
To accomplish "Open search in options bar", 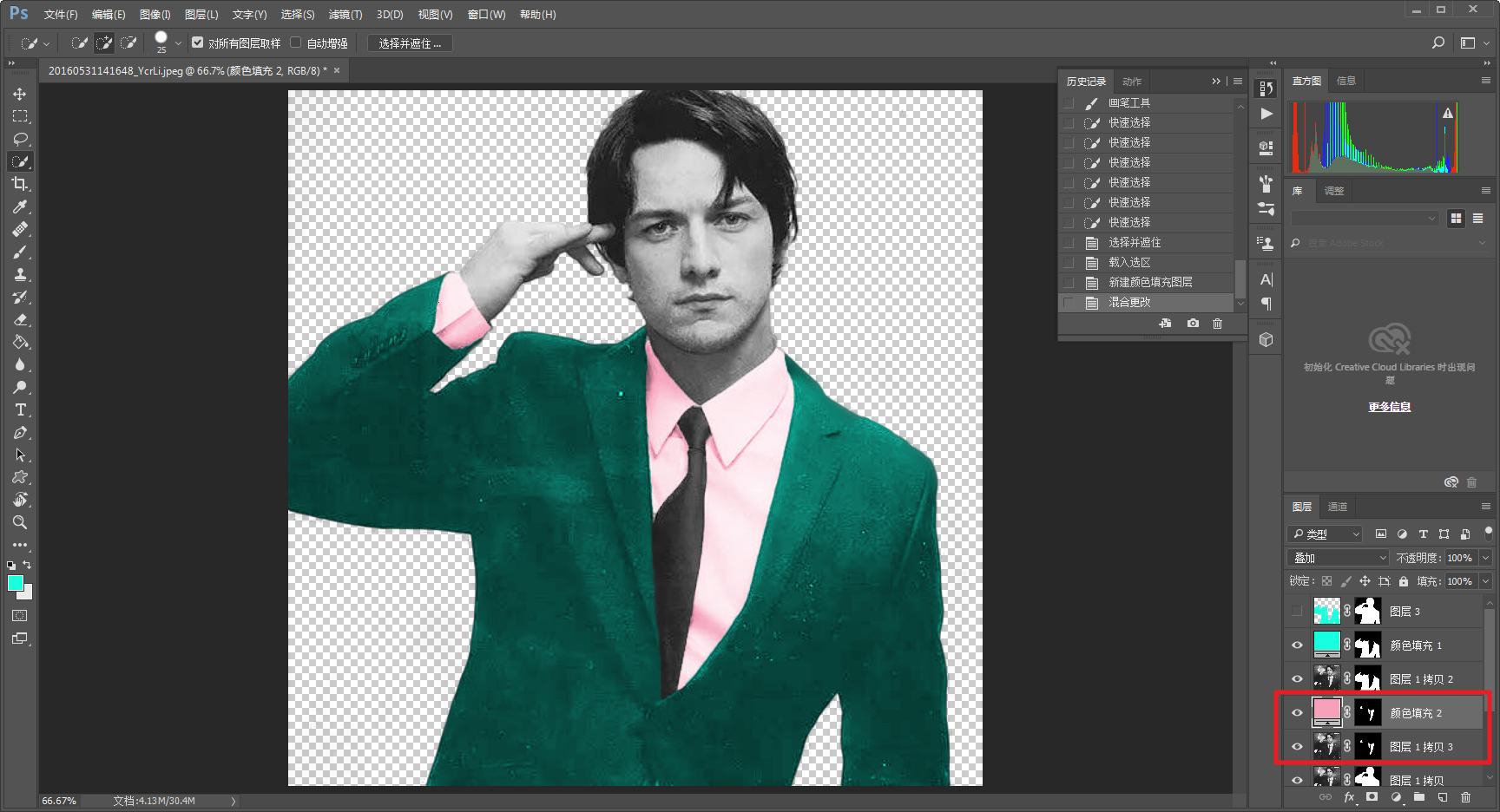I will [x=1438, y=43].
